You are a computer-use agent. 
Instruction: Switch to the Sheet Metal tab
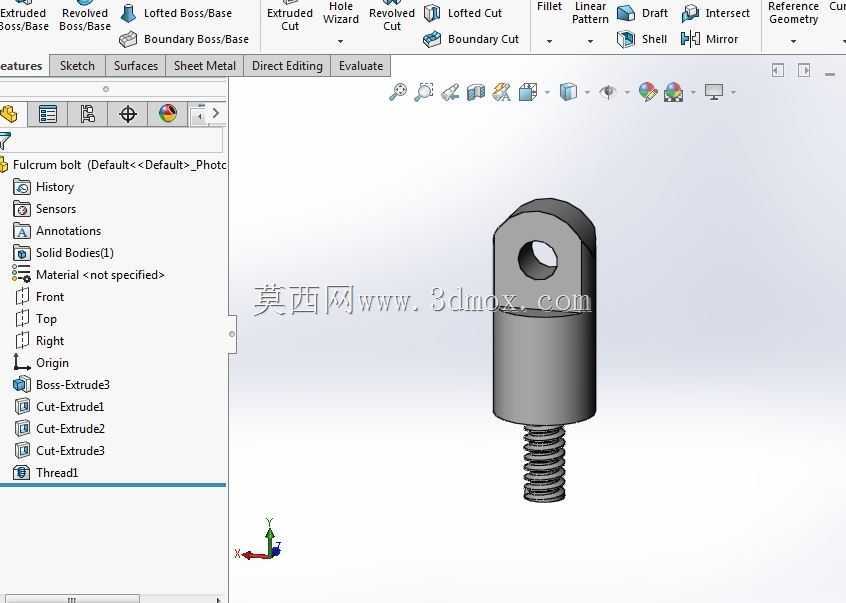tap(204, 66)
